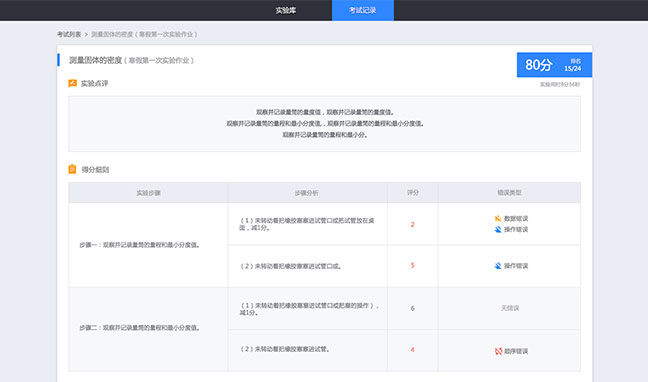Image resolution: width=648 pixels, height=382 pixels.
Task: Click the 数据错误 icon in the score-2 row
Action: (x=498, y=218)
